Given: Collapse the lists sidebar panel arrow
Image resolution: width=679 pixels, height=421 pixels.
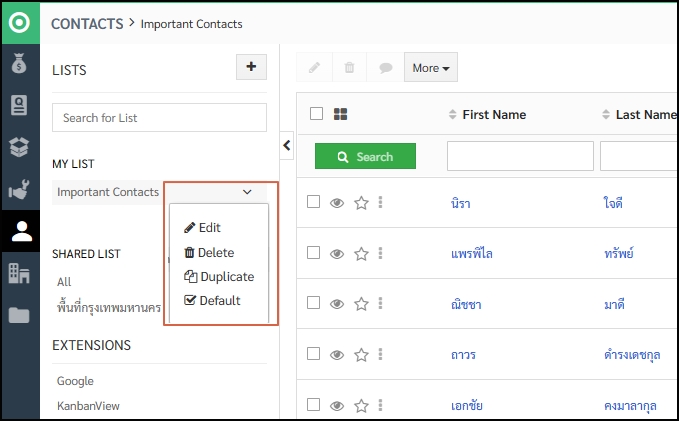Looking at the screenshot, I should [x=287, y=146].
